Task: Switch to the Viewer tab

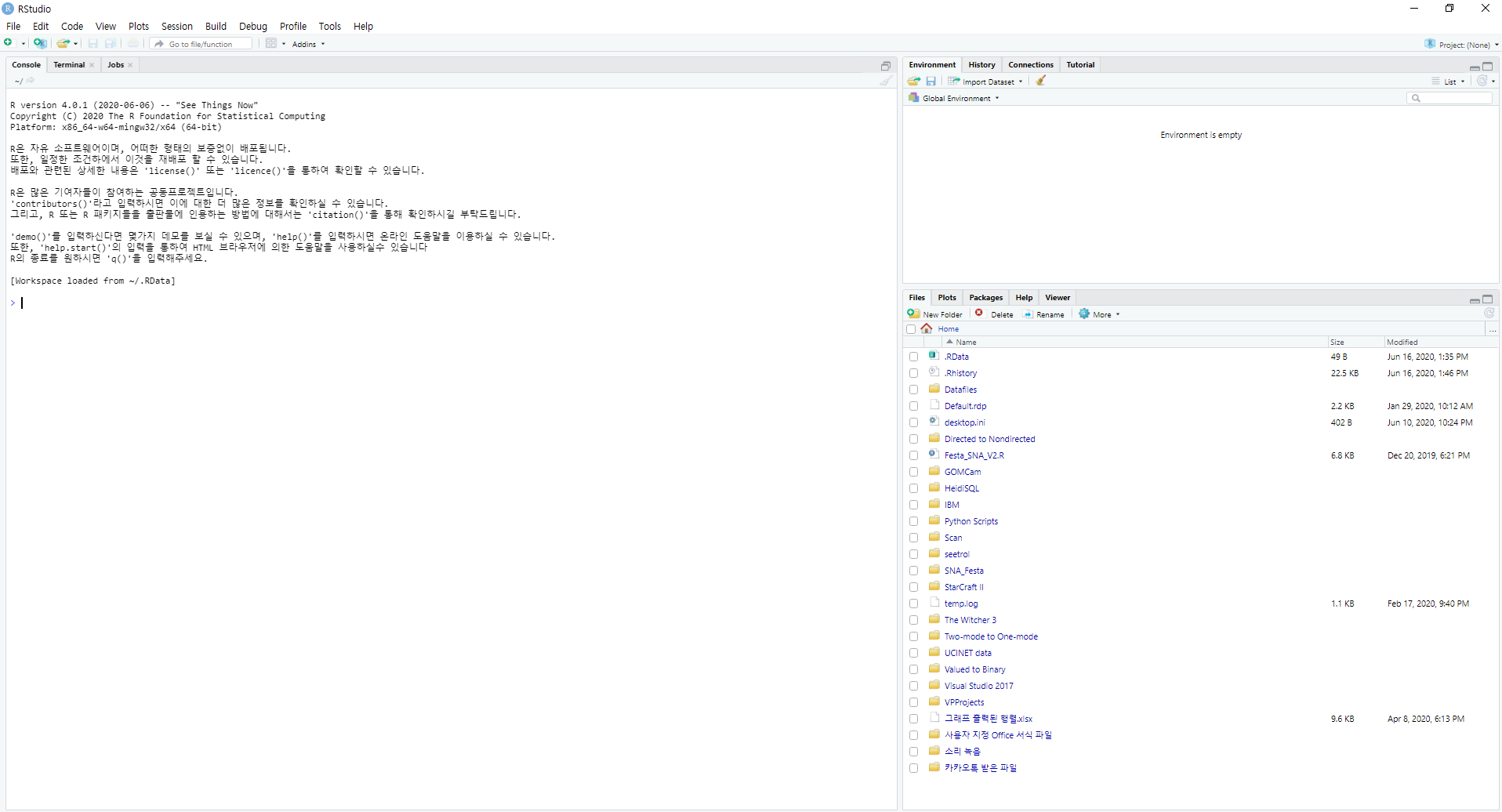Action: [1058, 298]
